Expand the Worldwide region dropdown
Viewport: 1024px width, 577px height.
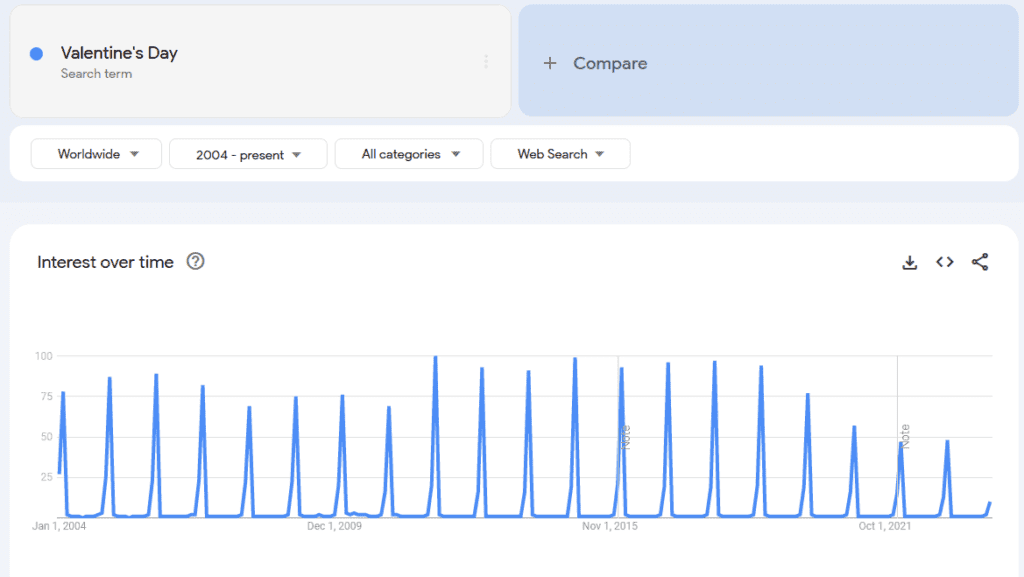coord(96,154)
